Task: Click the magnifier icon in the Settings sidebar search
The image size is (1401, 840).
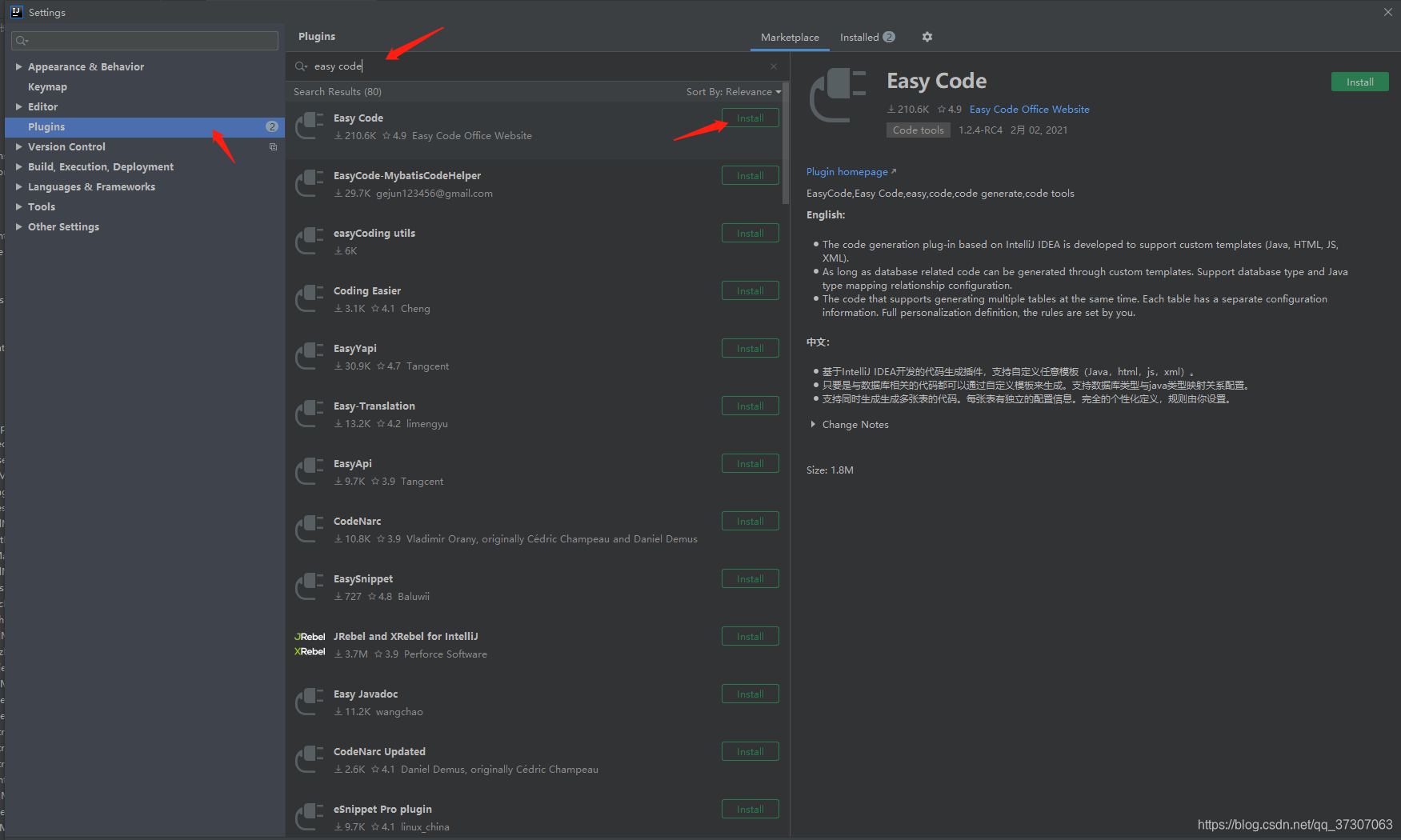Action: coord(22,40)
